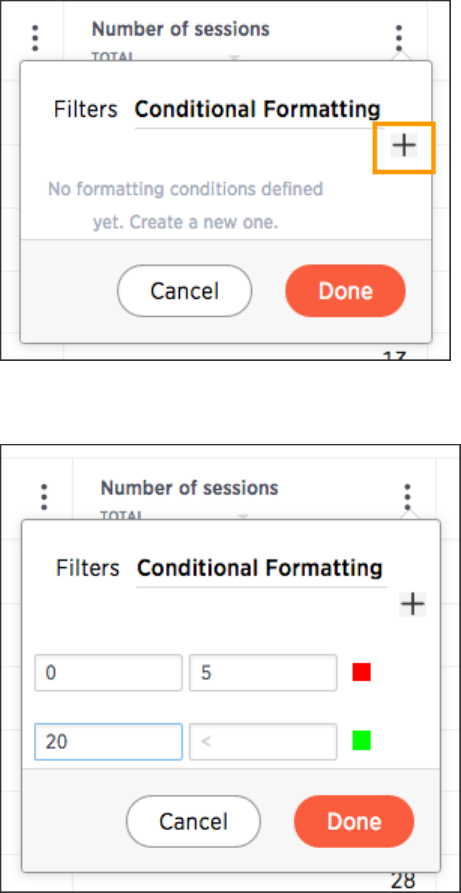
Task: Switch to Filters tab in empty-conditions dialog
Action: point(85,109)
